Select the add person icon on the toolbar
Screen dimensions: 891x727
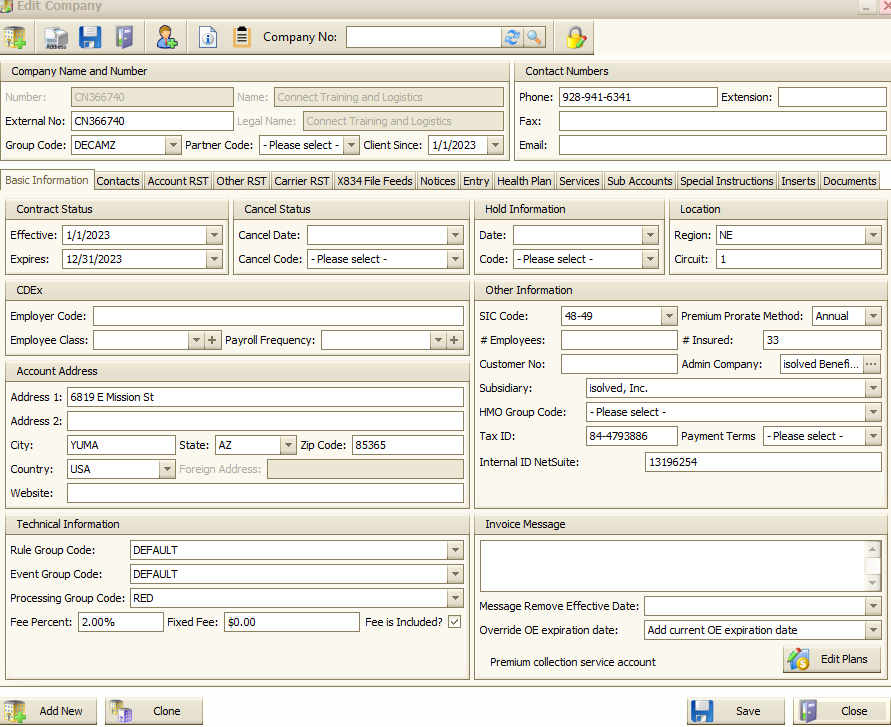tap(166, 37)
